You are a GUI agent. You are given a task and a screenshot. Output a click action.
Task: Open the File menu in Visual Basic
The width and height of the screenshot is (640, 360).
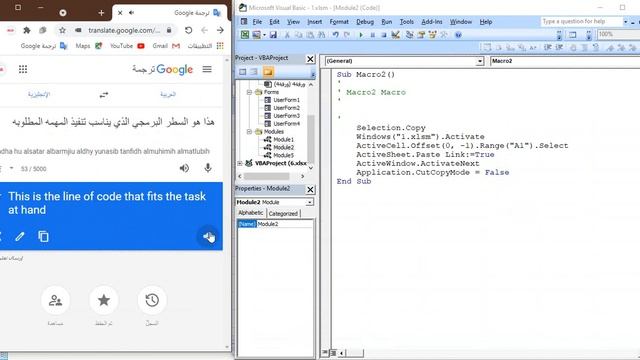coord(257,22)
